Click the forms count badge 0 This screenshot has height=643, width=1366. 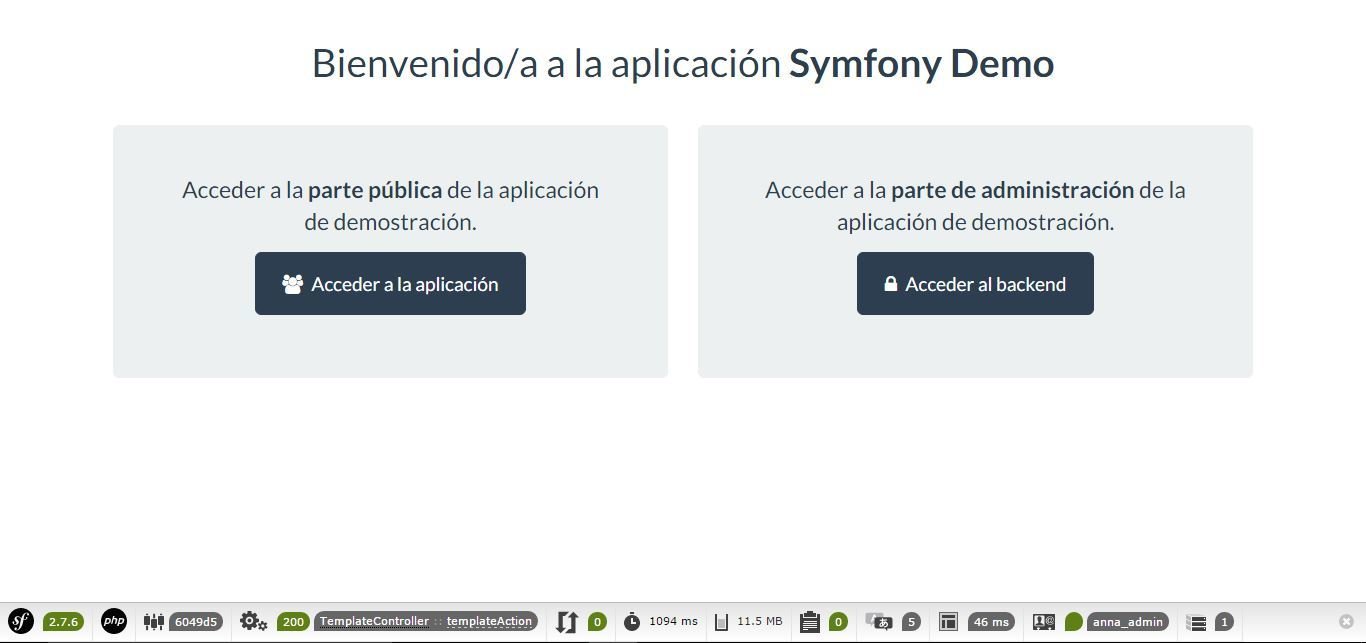838,622
